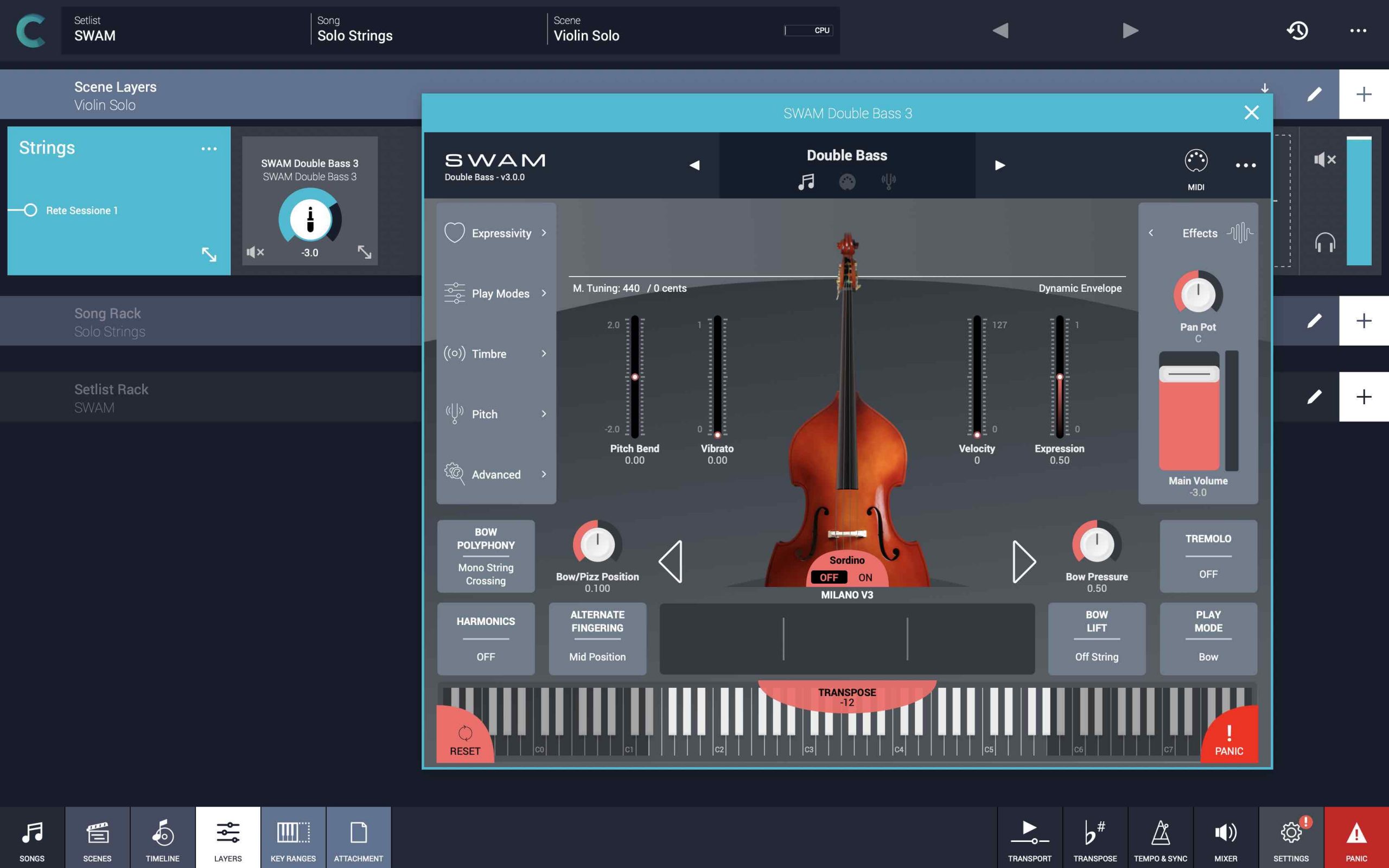Viewport: 1389px width, 868px height.
Task: Collapse the Effects panel chevron
Action: [1151, 233]
